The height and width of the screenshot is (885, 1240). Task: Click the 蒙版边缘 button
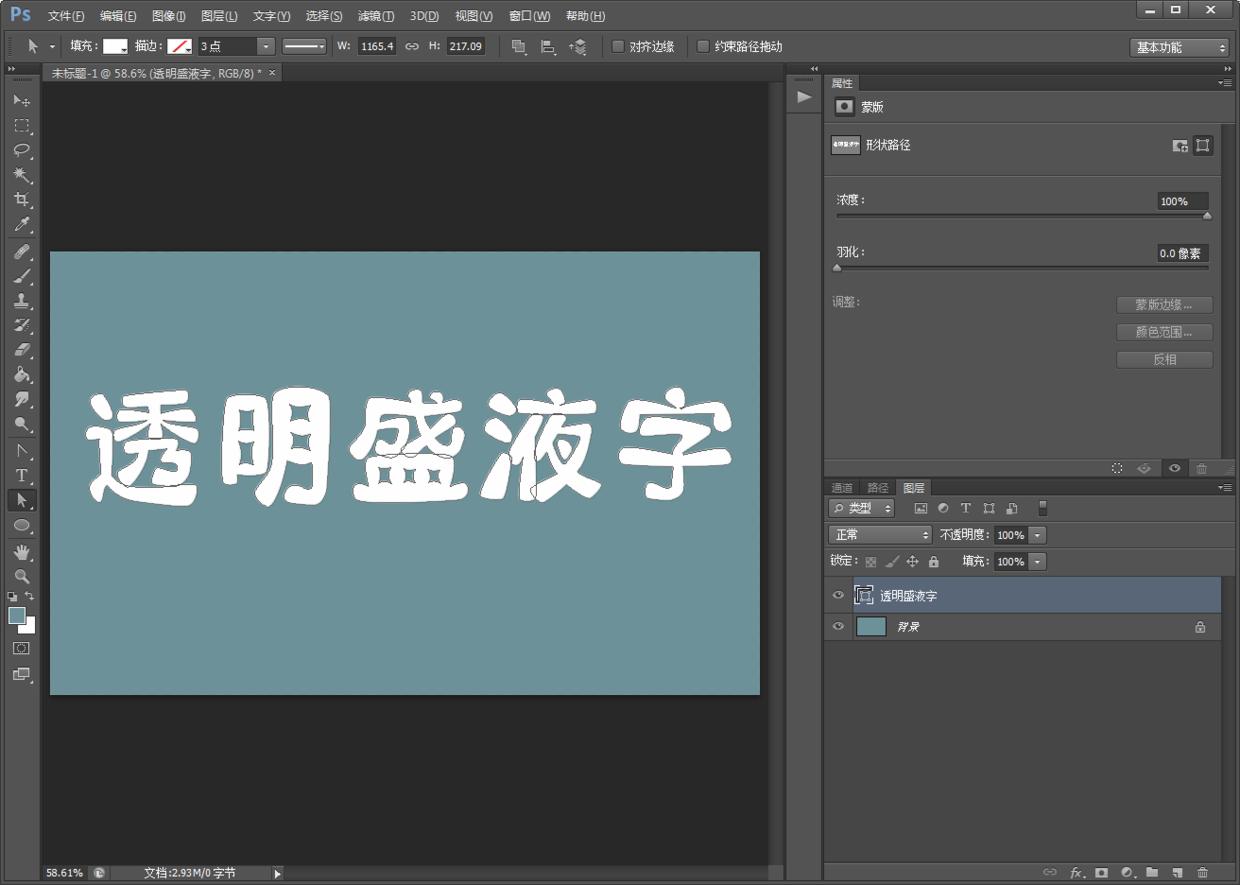[x=1164, y=304]
